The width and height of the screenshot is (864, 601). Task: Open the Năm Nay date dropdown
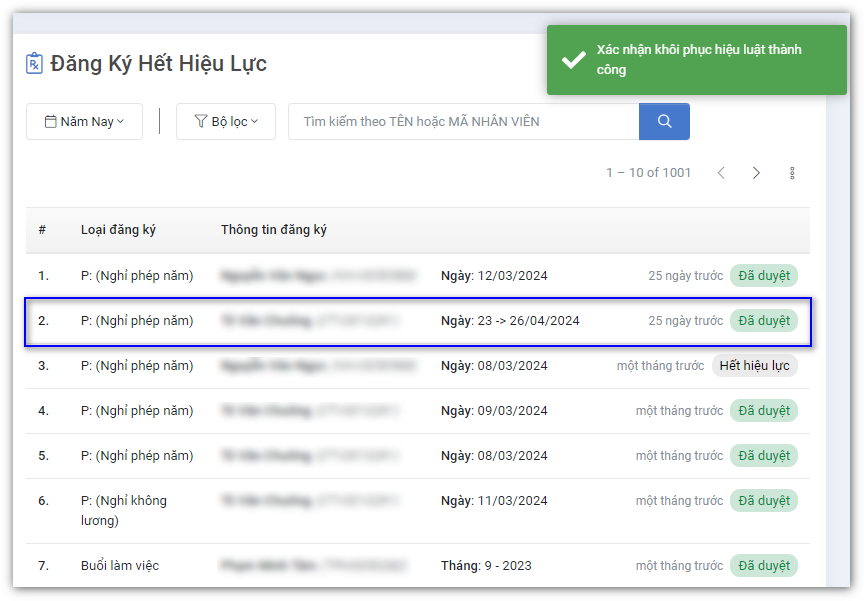pyautogui.click(x=84, y=121)
